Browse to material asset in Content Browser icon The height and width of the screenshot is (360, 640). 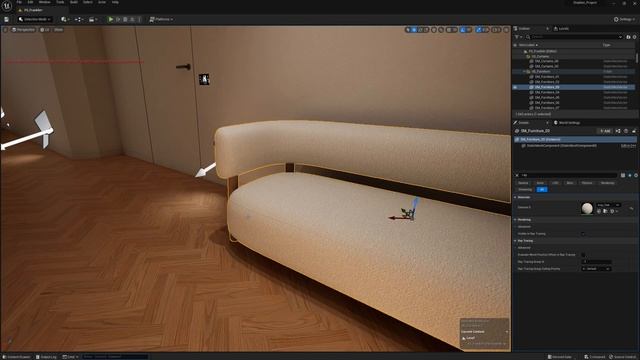tap(605, 211)
